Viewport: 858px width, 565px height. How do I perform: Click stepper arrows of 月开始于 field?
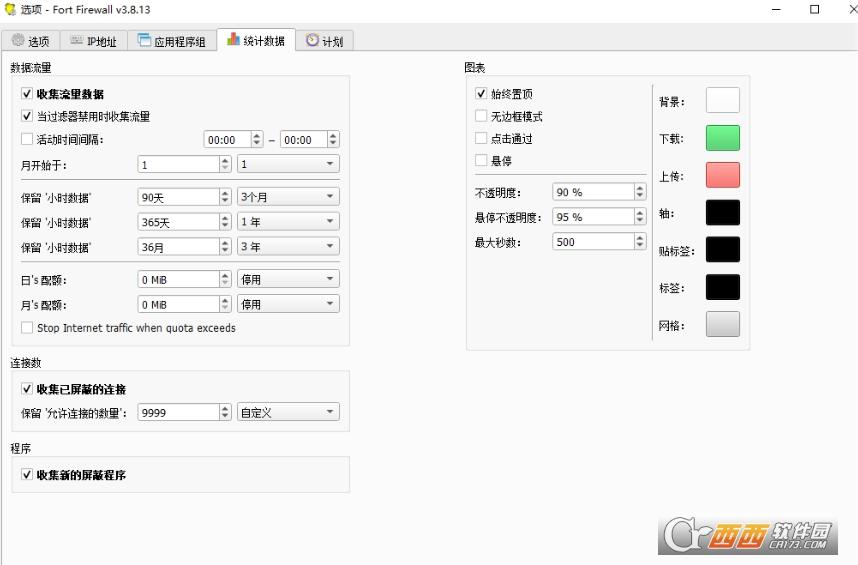point(225,164)
